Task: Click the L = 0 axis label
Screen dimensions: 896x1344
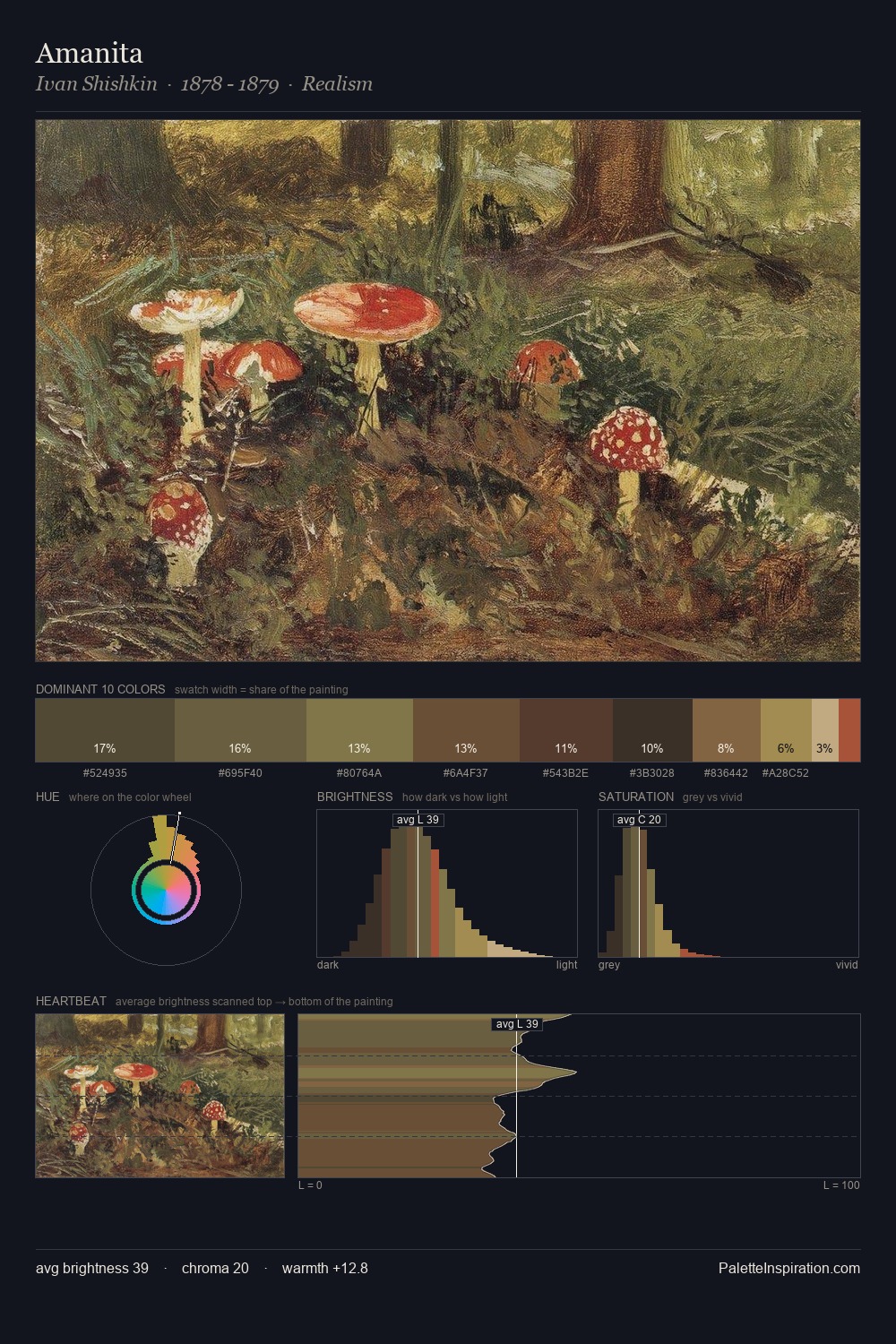Action: [310, 1185]
